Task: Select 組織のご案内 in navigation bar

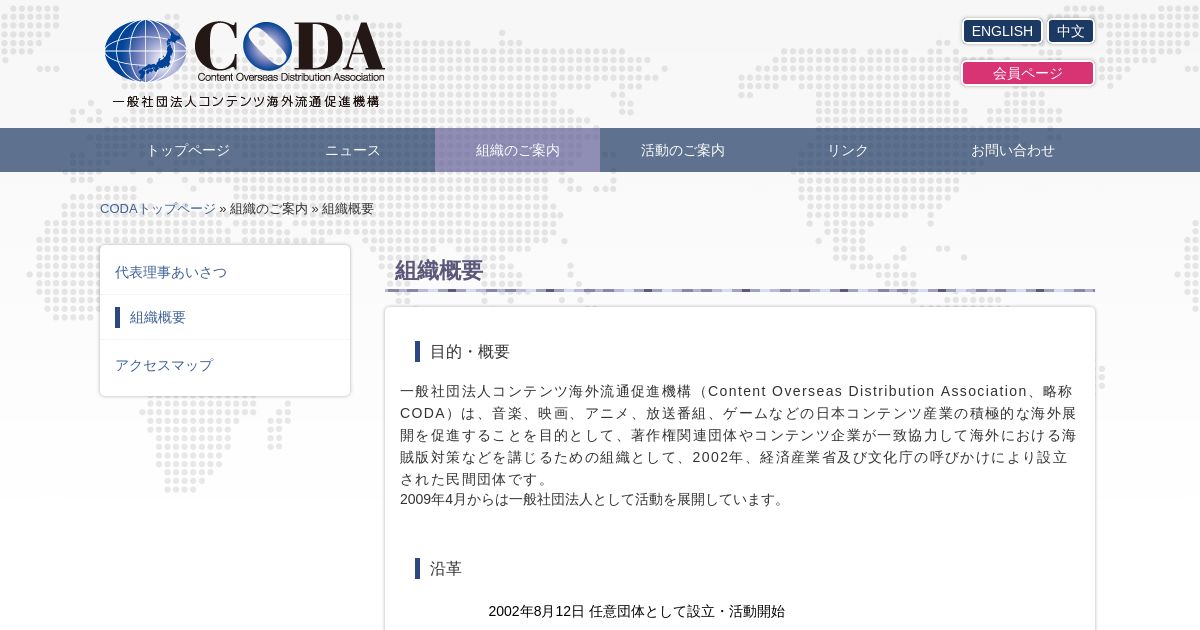Action: [x=518, y=150]
